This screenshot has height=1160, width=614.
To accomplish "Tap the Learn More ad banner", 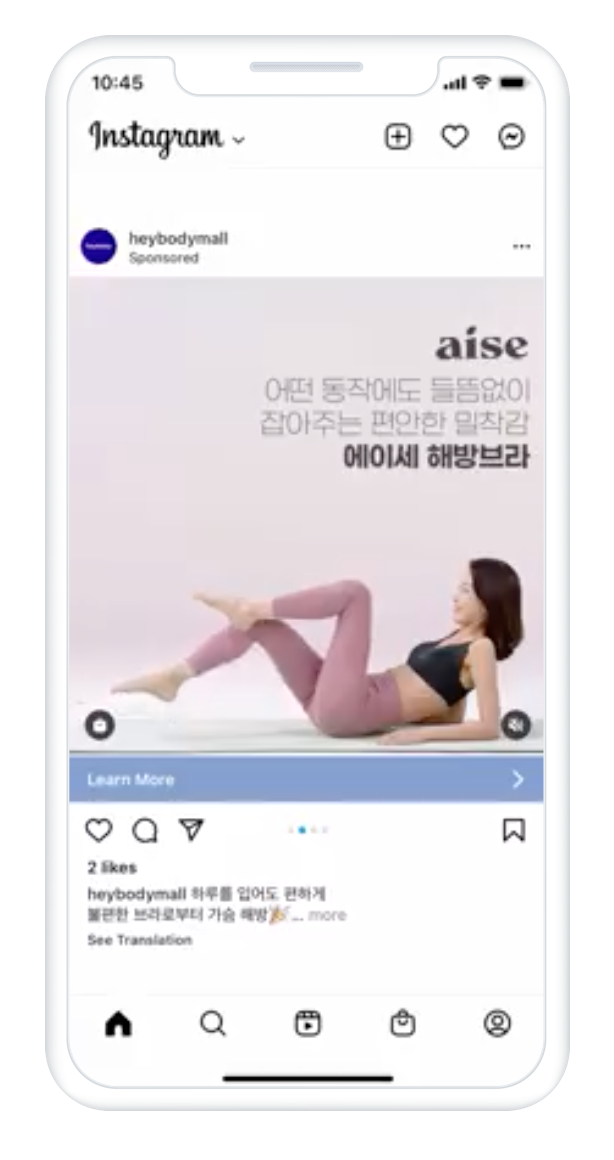I will (x=306, y=779).
